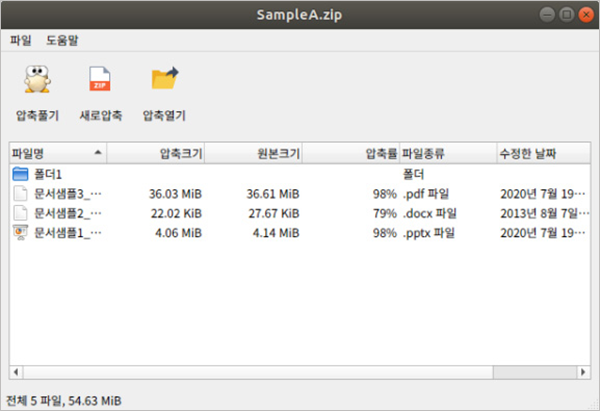Image resolution: width=600 pixels, height=411 pixels.
Task: Click the 압축열기 open folder icon
Action: tap(165, 78)
